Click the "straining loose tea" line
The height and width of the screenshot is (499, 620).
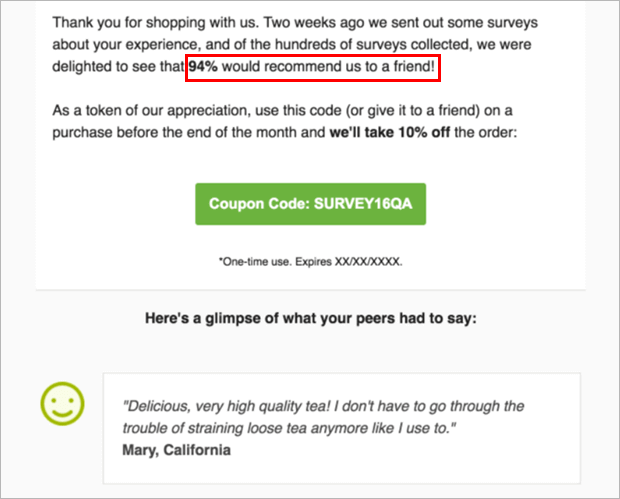pyautogui.click(x=289, y=428)
